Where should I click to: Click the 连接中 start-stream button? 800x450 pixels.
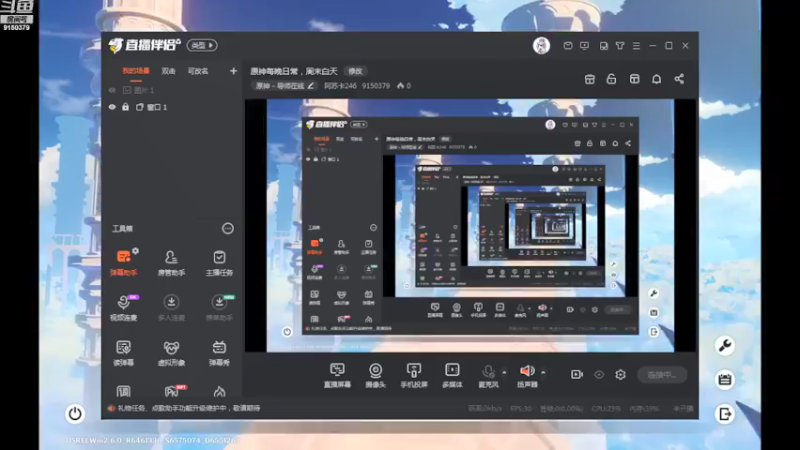662,375
